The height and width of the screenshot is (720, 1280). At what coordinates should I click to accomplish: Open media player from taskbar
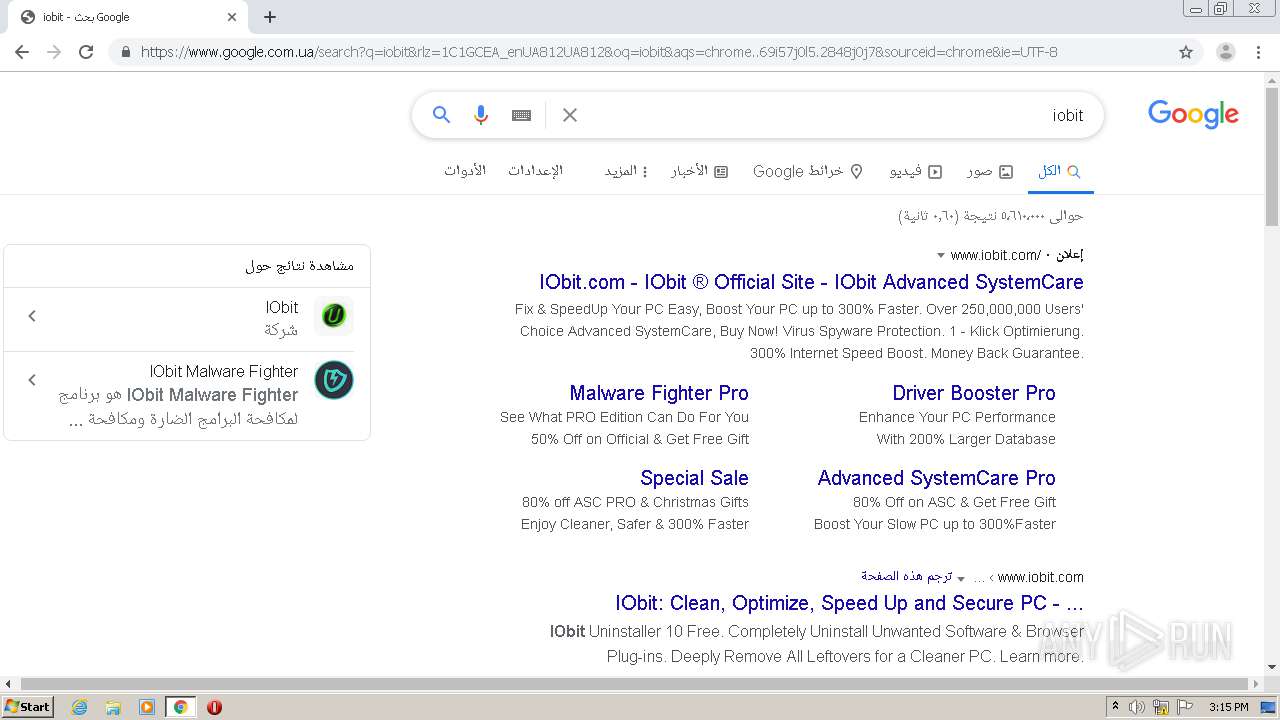click(x=147, y=707)
